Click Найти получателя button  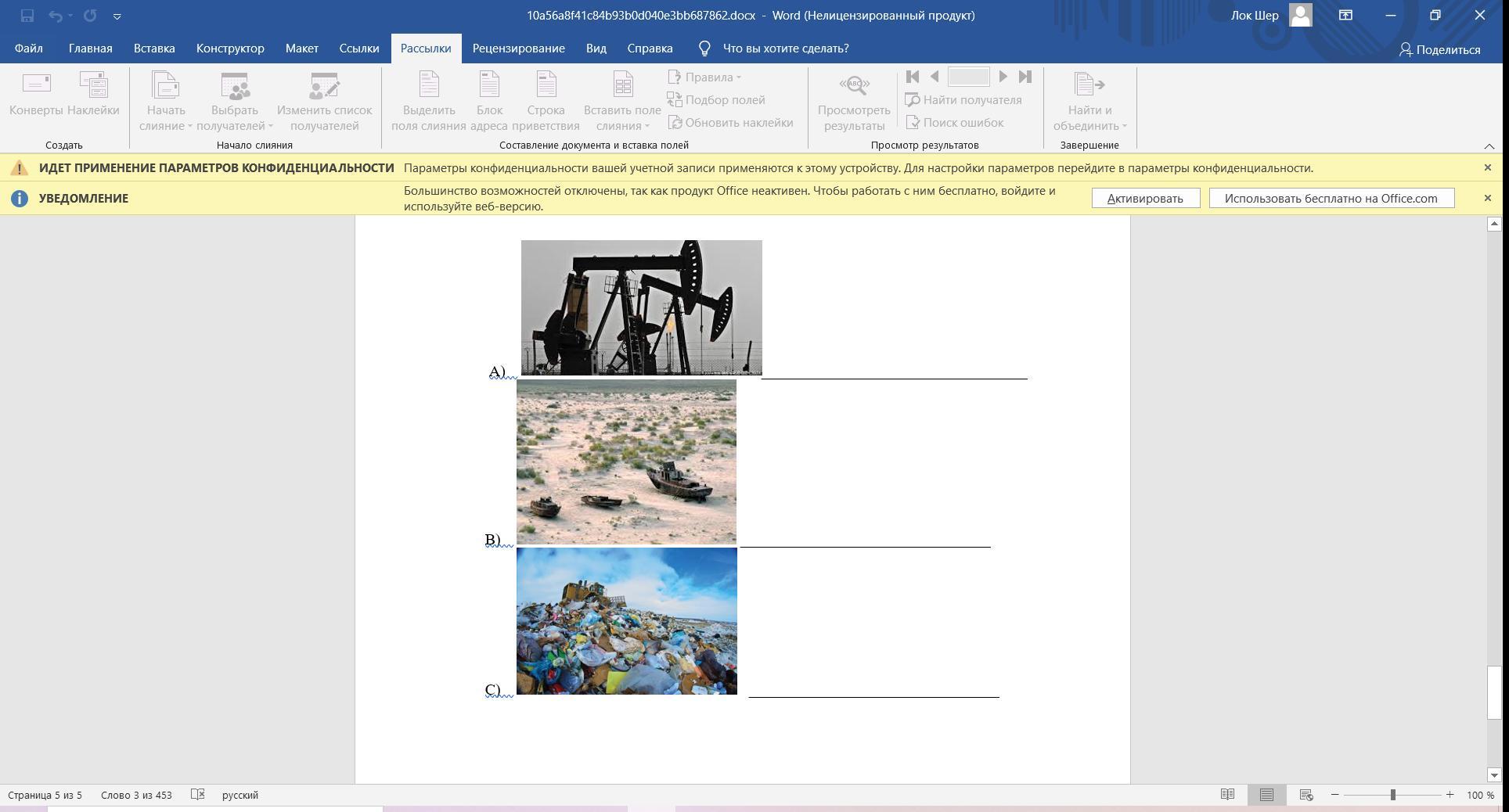click(x=963, y=99)
